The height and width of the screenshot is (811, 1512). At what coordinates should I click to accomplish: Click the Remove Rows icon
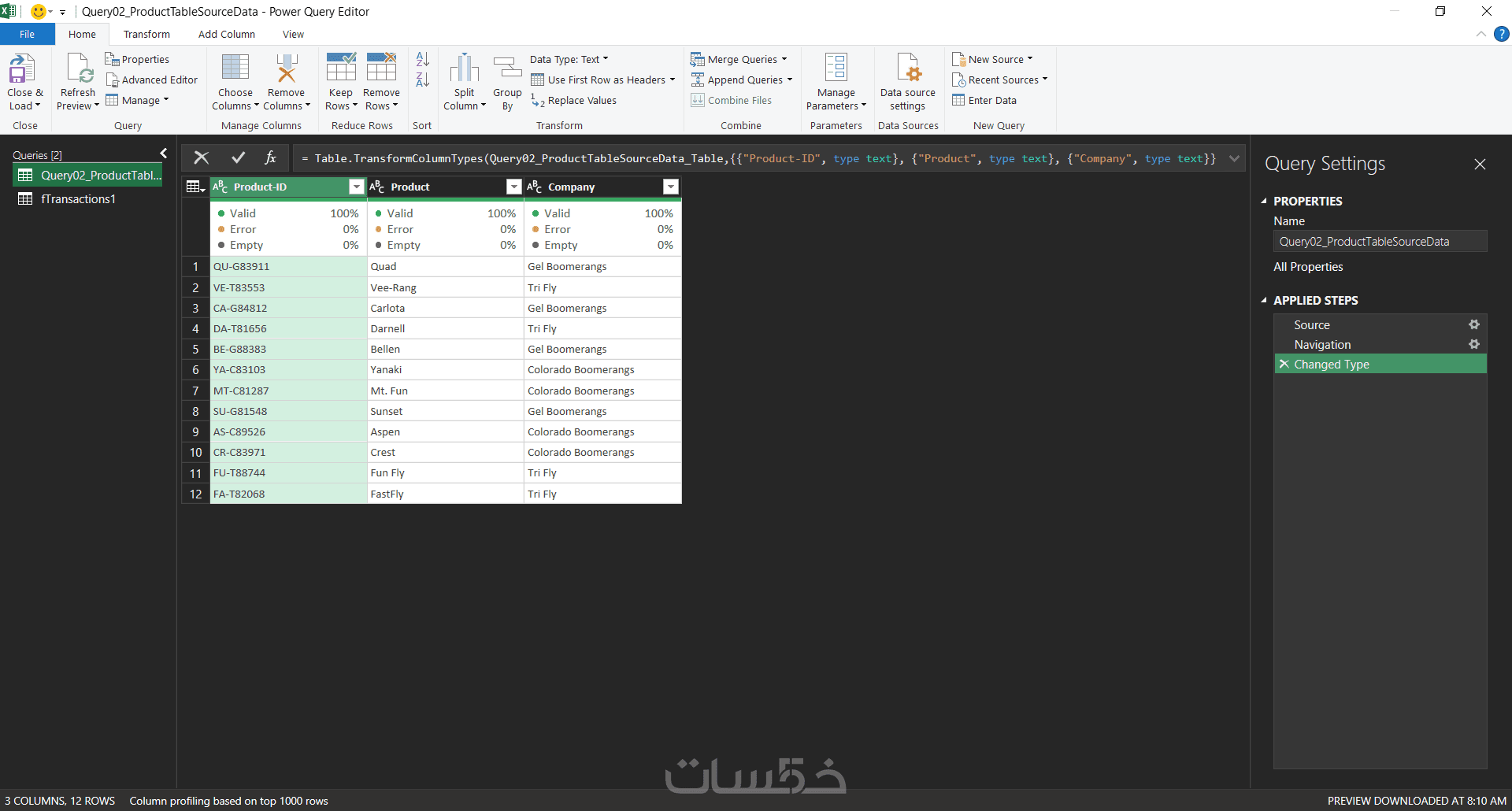pyautogui.click(x=382, y=67)
